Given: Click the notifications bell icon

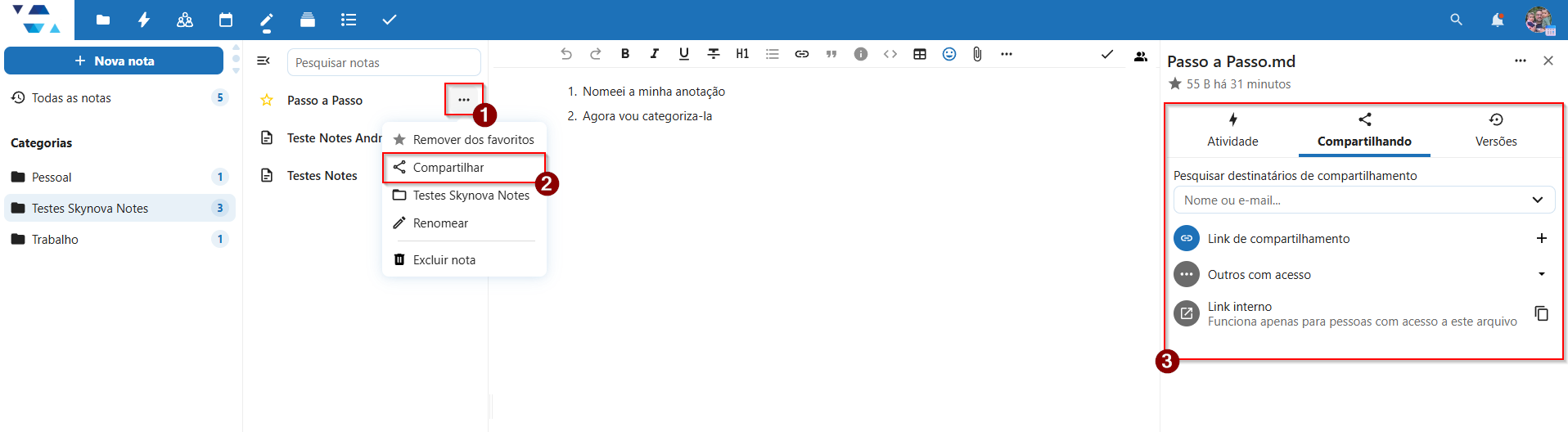Looking at the screenshot, I should pos(1497,20).
